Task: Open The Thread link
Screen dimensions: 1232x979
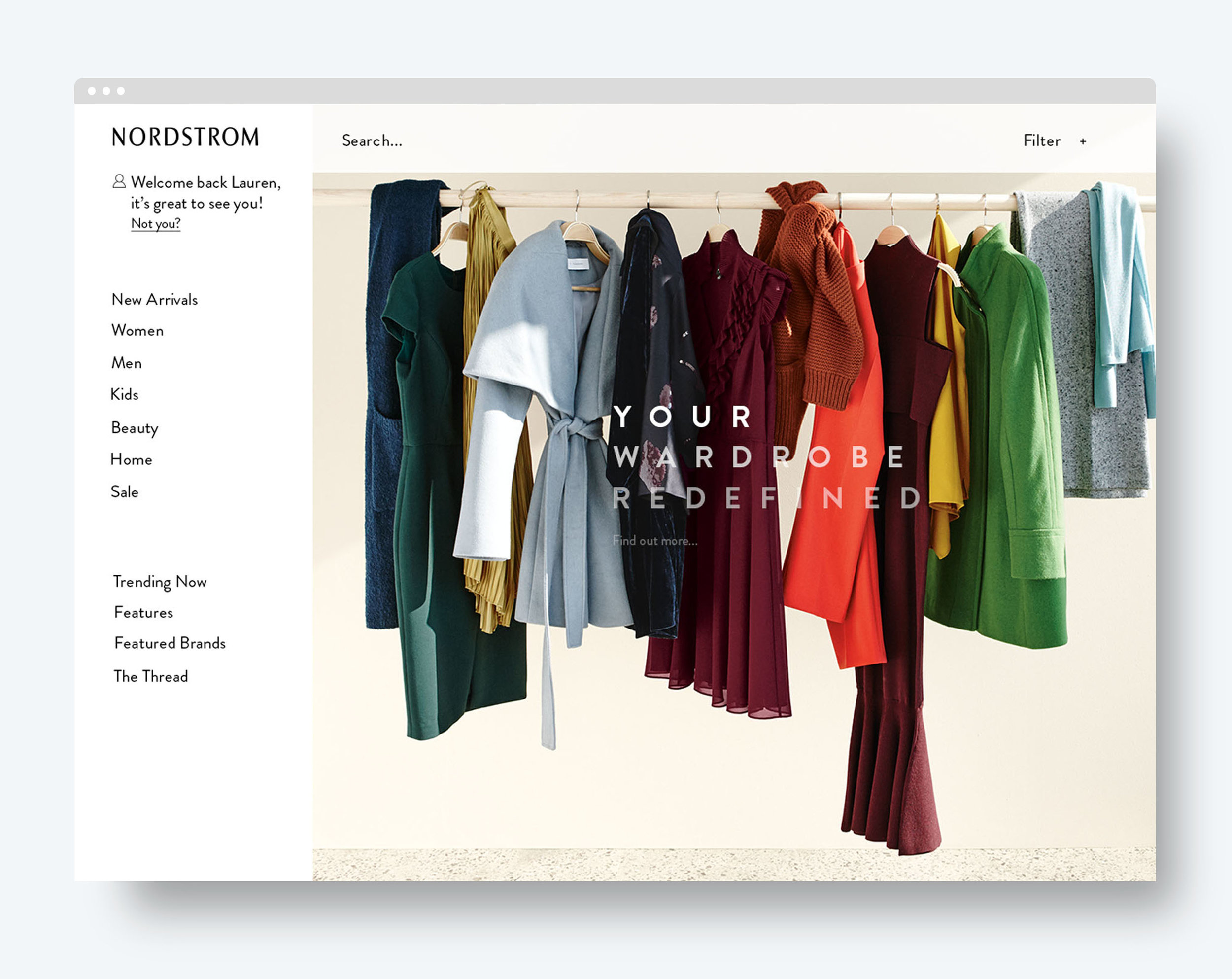Action: coord(150,677)
